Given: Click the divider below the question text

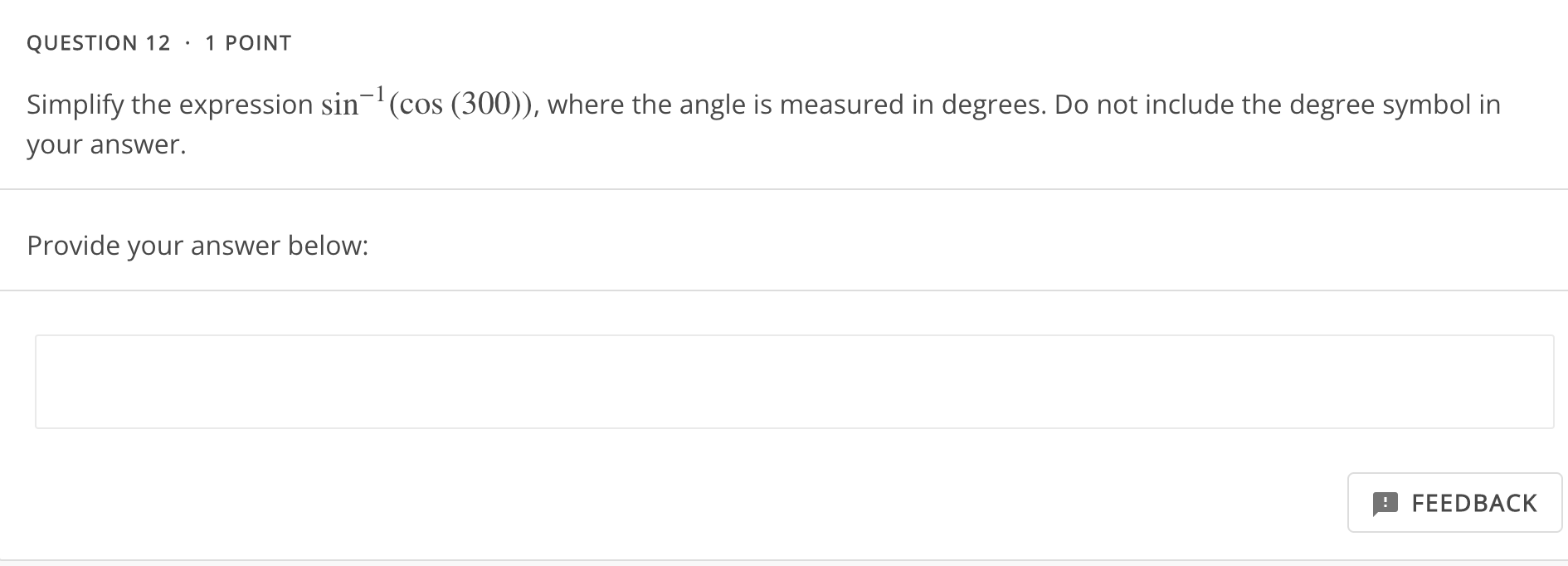Looking at the screenshot, I should pyautogui.click(x=784, y=188).
